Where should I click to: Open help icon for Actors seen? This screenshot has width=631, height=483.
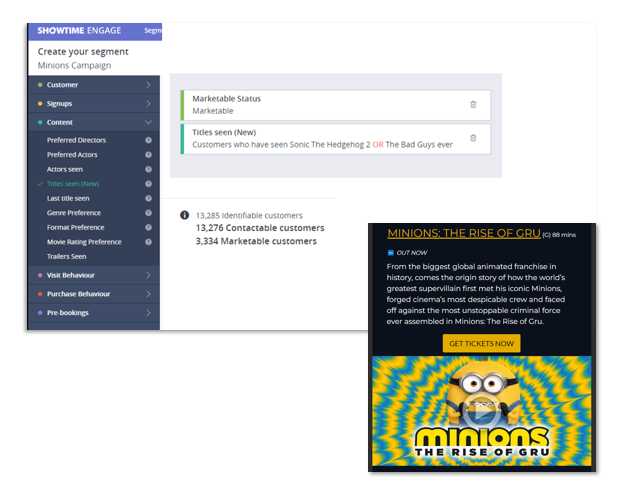148,169
